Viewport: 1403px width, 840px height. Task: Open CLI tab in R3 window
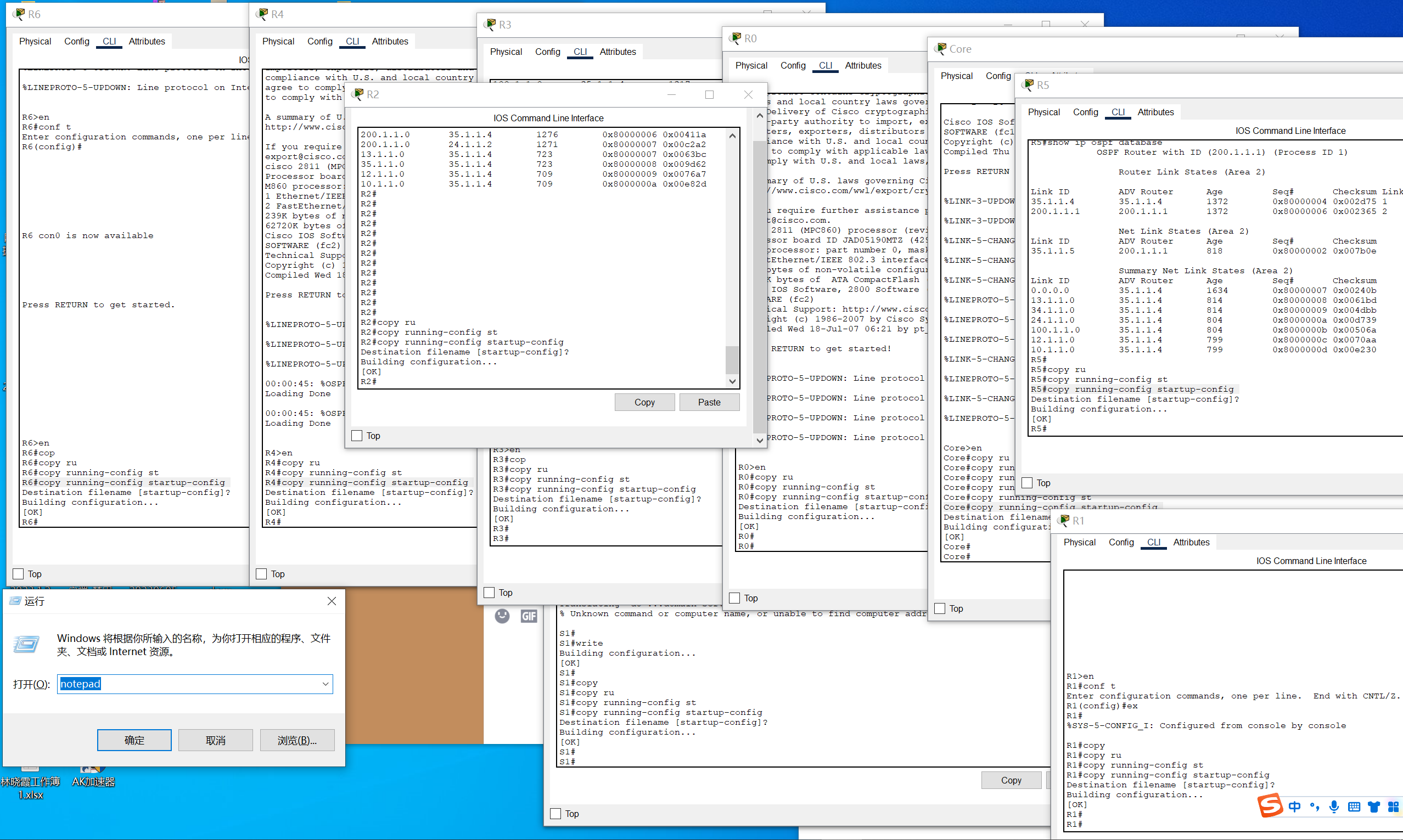point(580,52)
